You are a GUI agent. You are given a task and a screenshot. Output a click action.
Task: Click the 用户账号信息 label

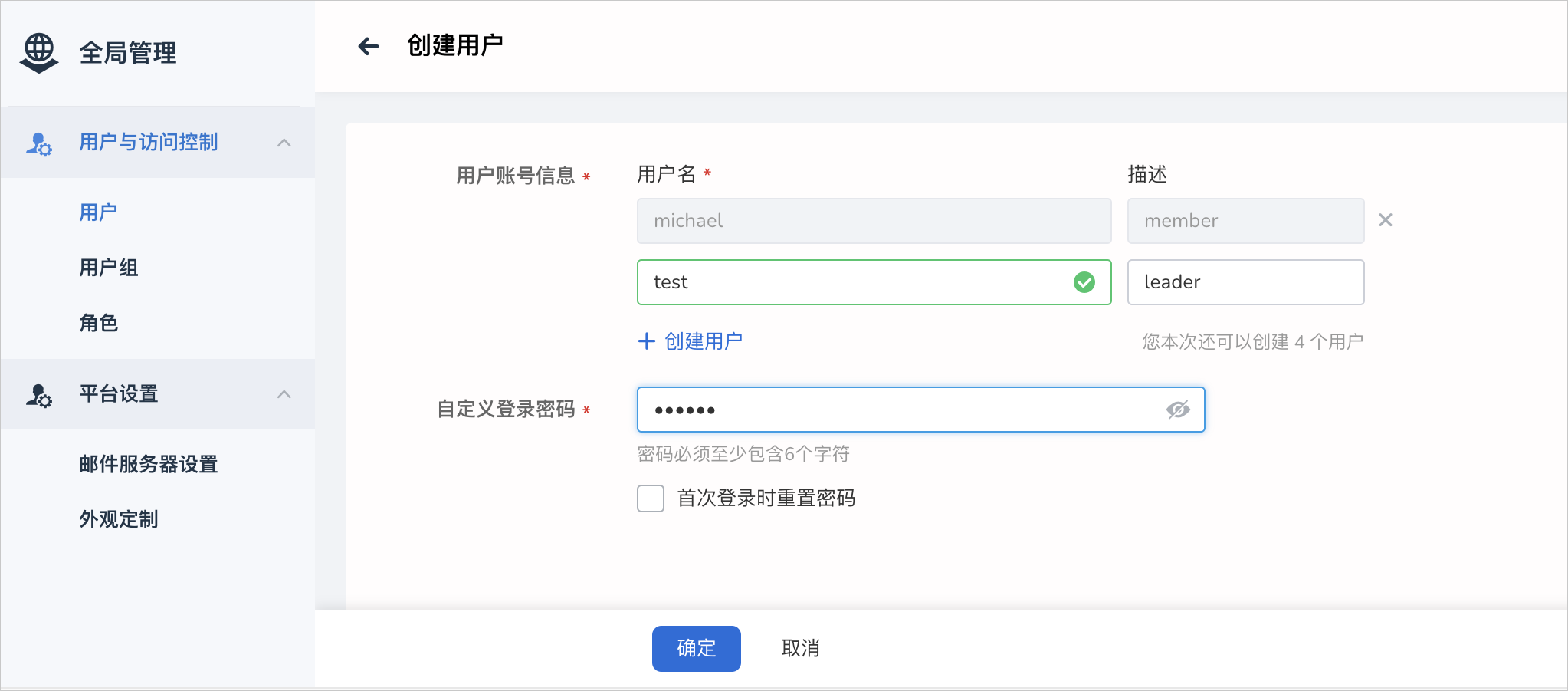516,176
